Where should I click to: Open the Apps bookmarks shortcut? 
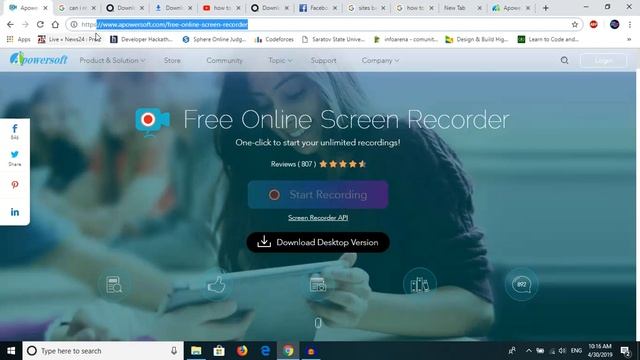pos(18,40)
